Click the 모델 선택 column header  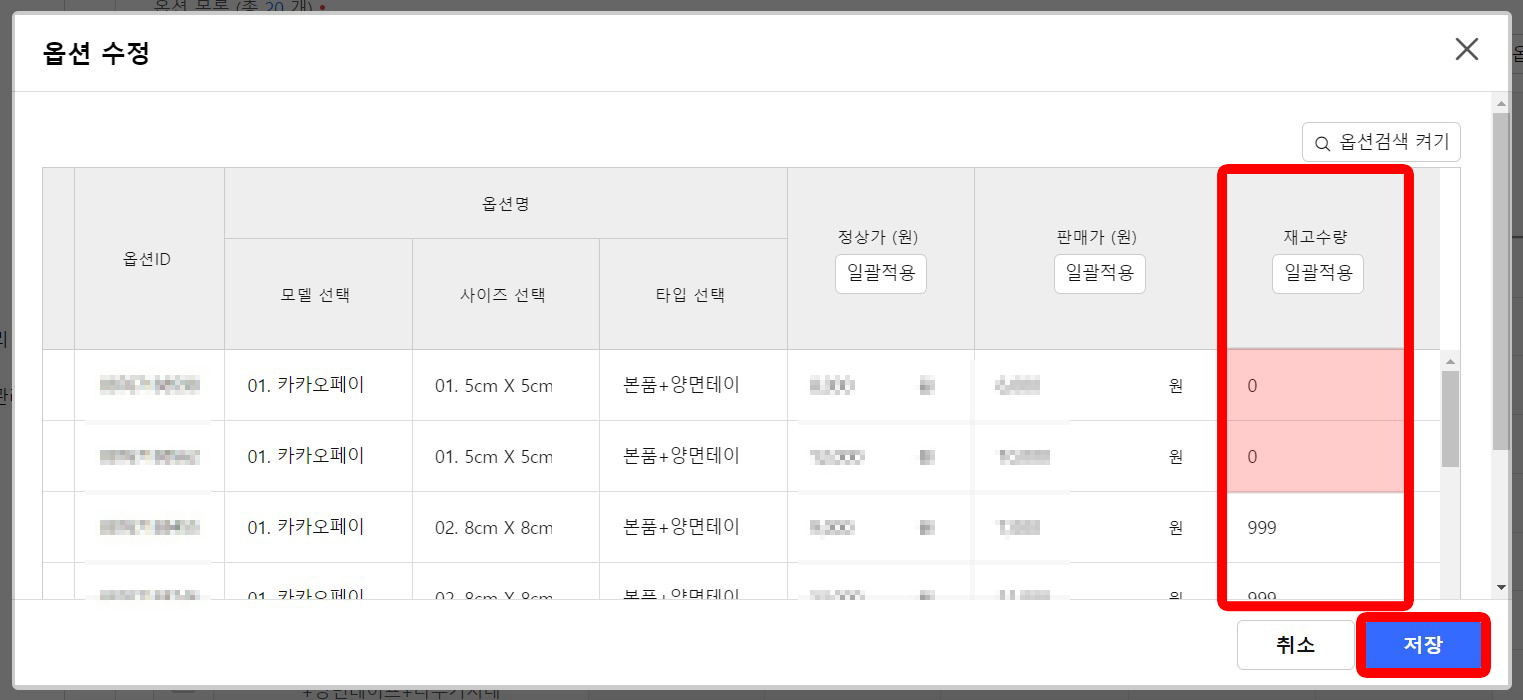click(318, 293)
